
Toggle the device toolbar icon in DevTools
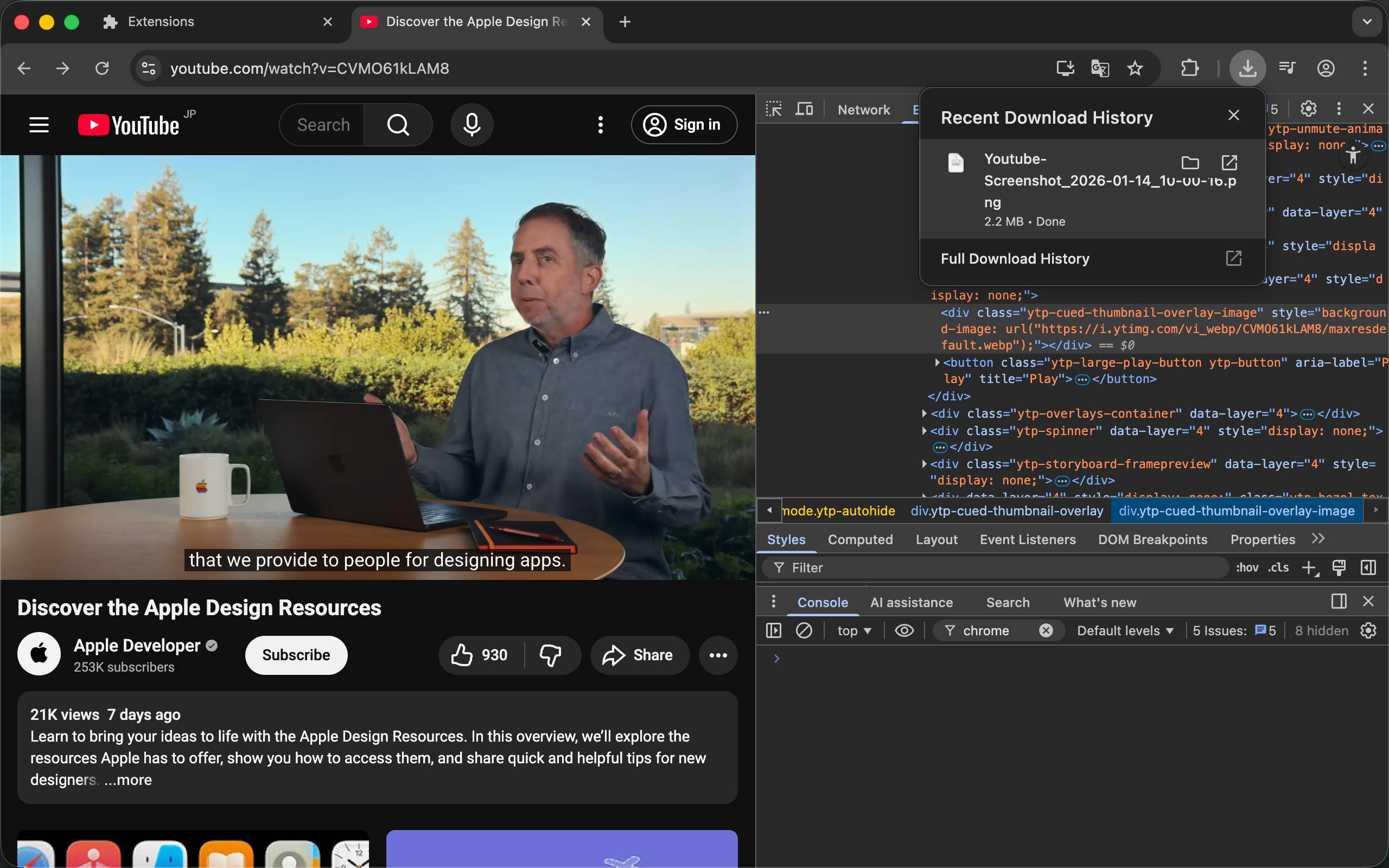804,109
